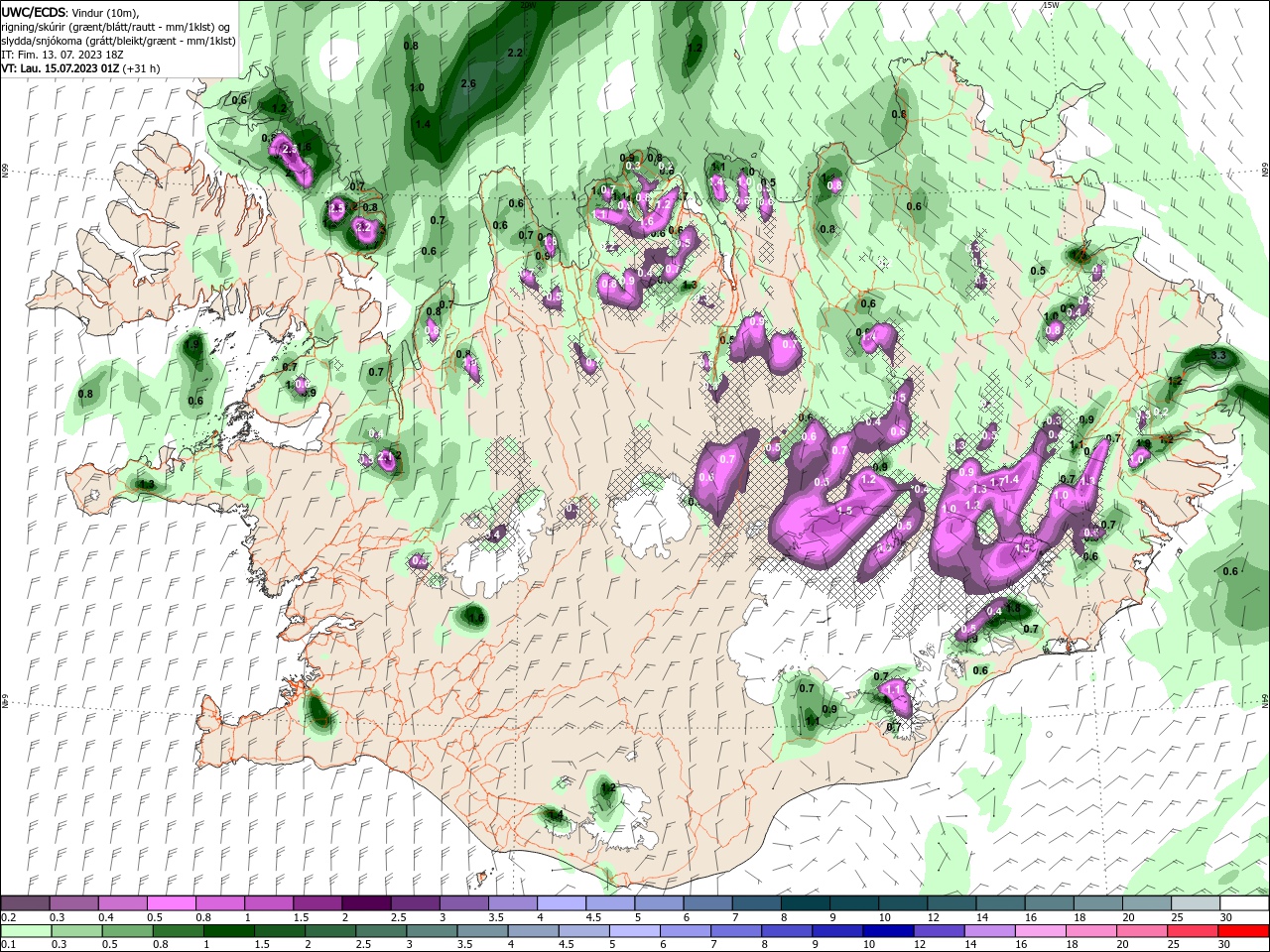Pick the snow legend swatch between 0.2 and 0.3
1270x952 pixels.
tap(25, 904)
